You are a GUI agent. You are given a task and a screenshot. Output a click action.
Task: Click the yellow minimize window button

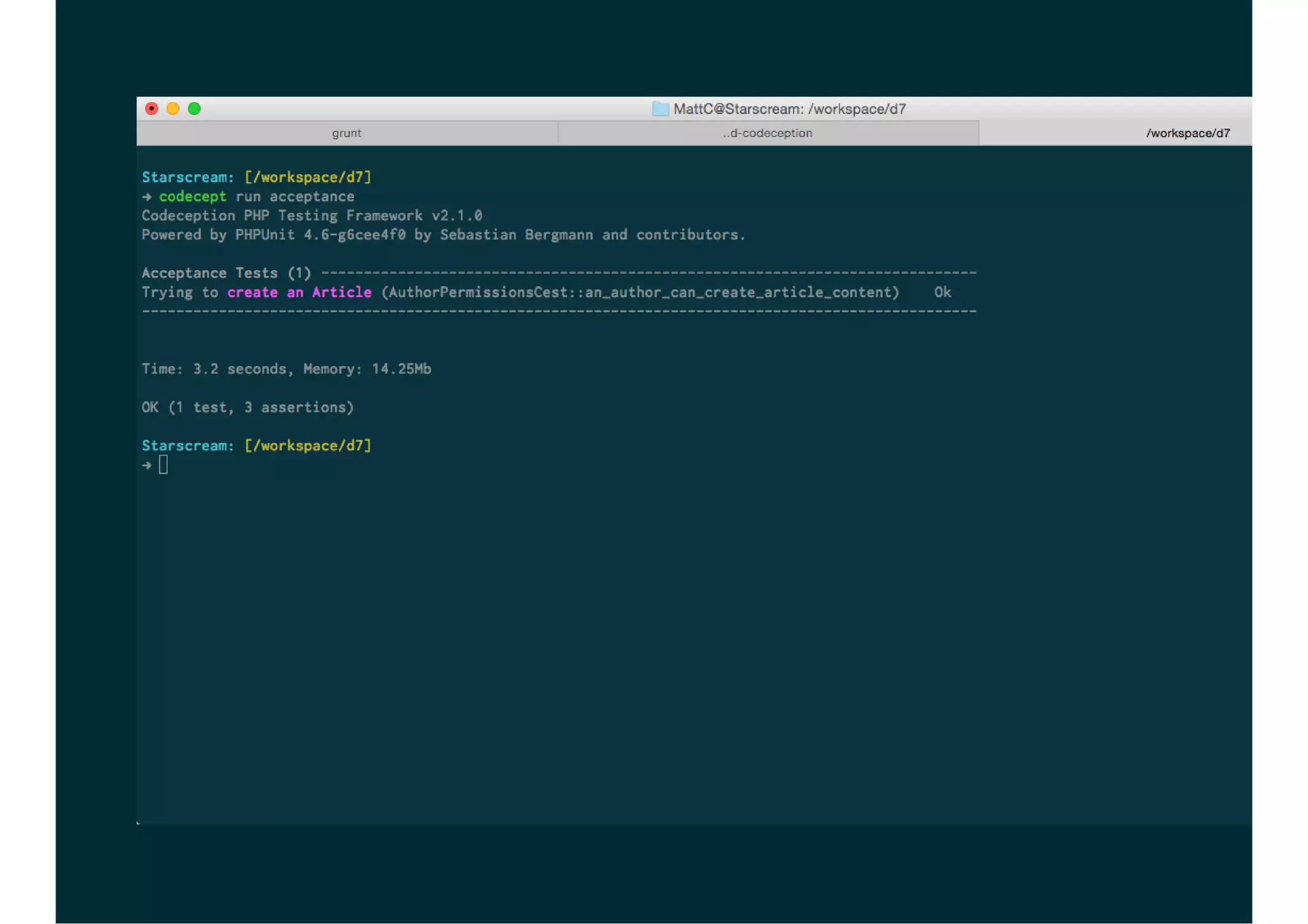pyautogui.click(x=173, y=109)
